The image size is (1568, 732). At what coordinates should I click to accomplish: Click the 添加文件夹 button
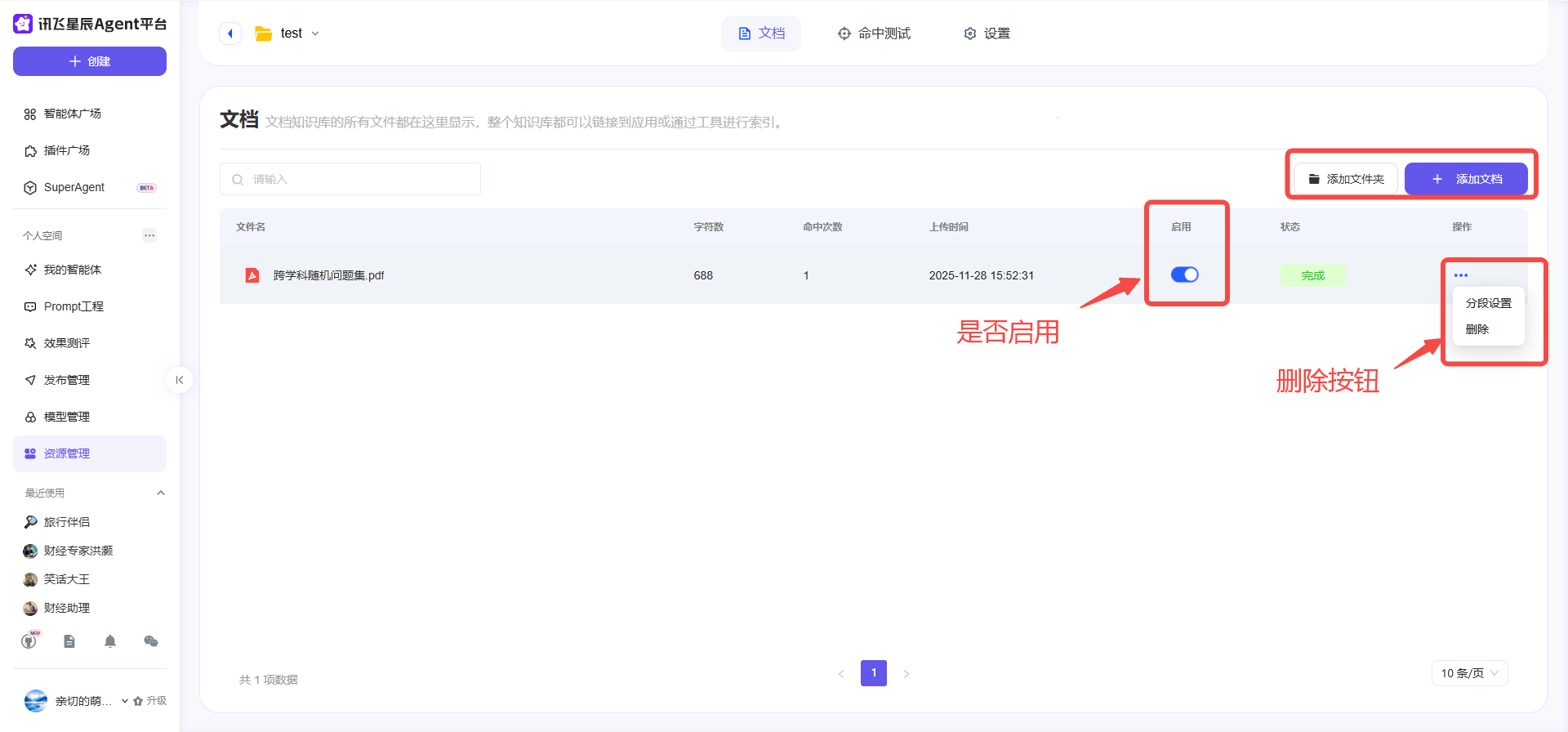click(x=1346, y=179)
